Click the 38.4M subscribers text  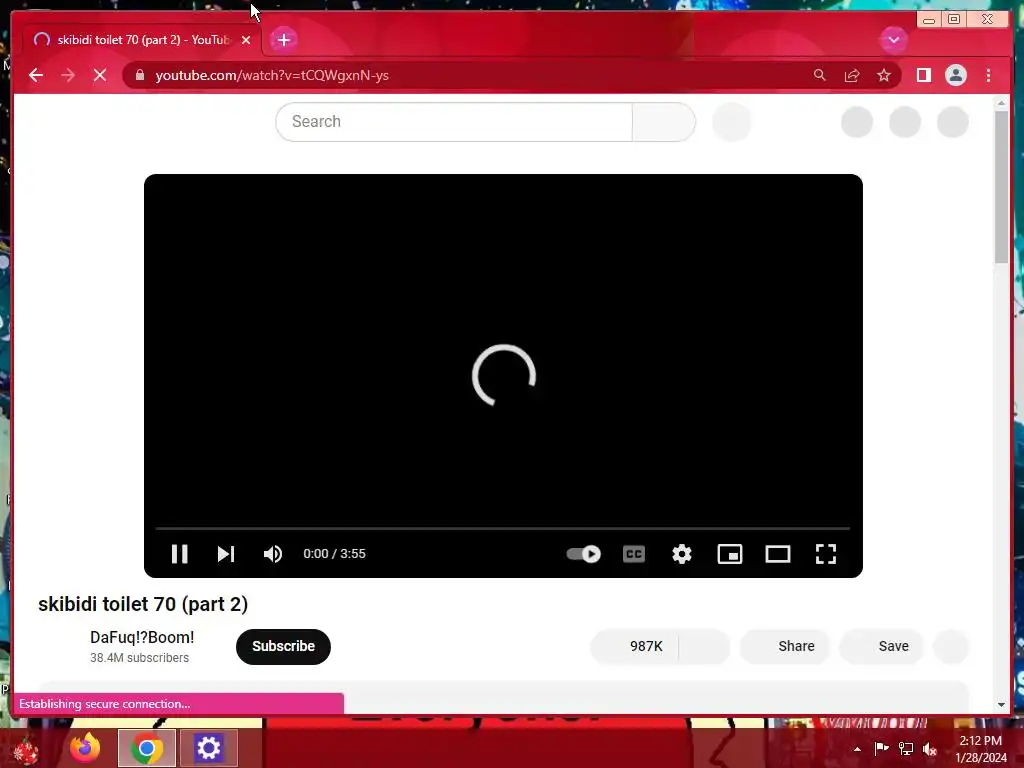[x=139, y=658]
